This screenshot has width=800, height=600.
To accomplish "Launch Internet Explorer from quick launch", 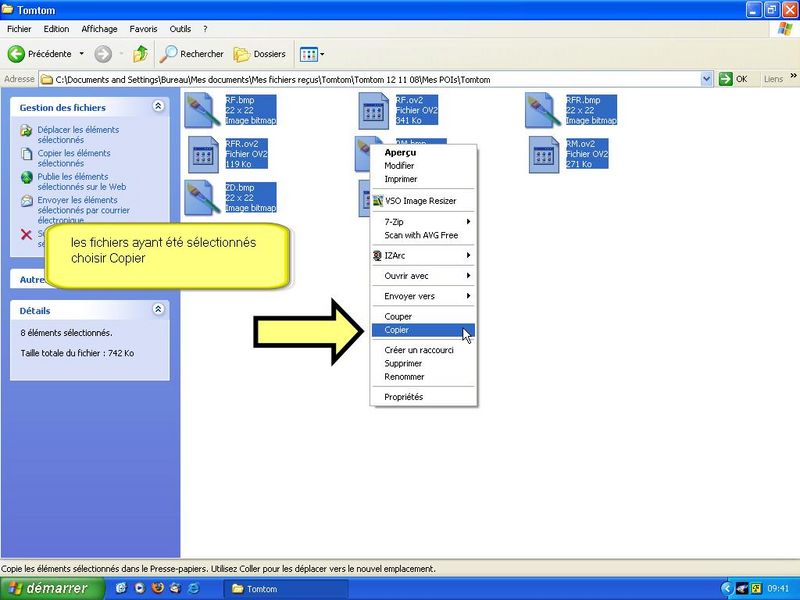I will click(194, 588).
